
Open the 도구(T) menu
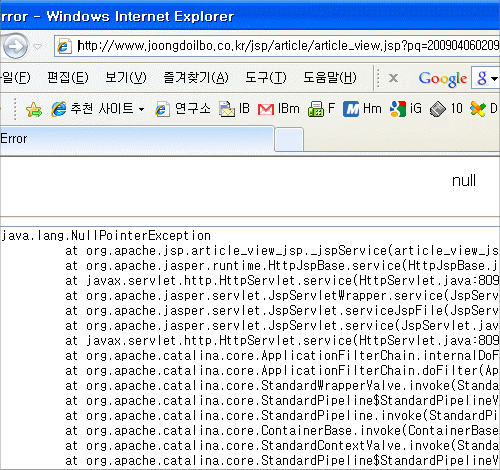(266, 78)
